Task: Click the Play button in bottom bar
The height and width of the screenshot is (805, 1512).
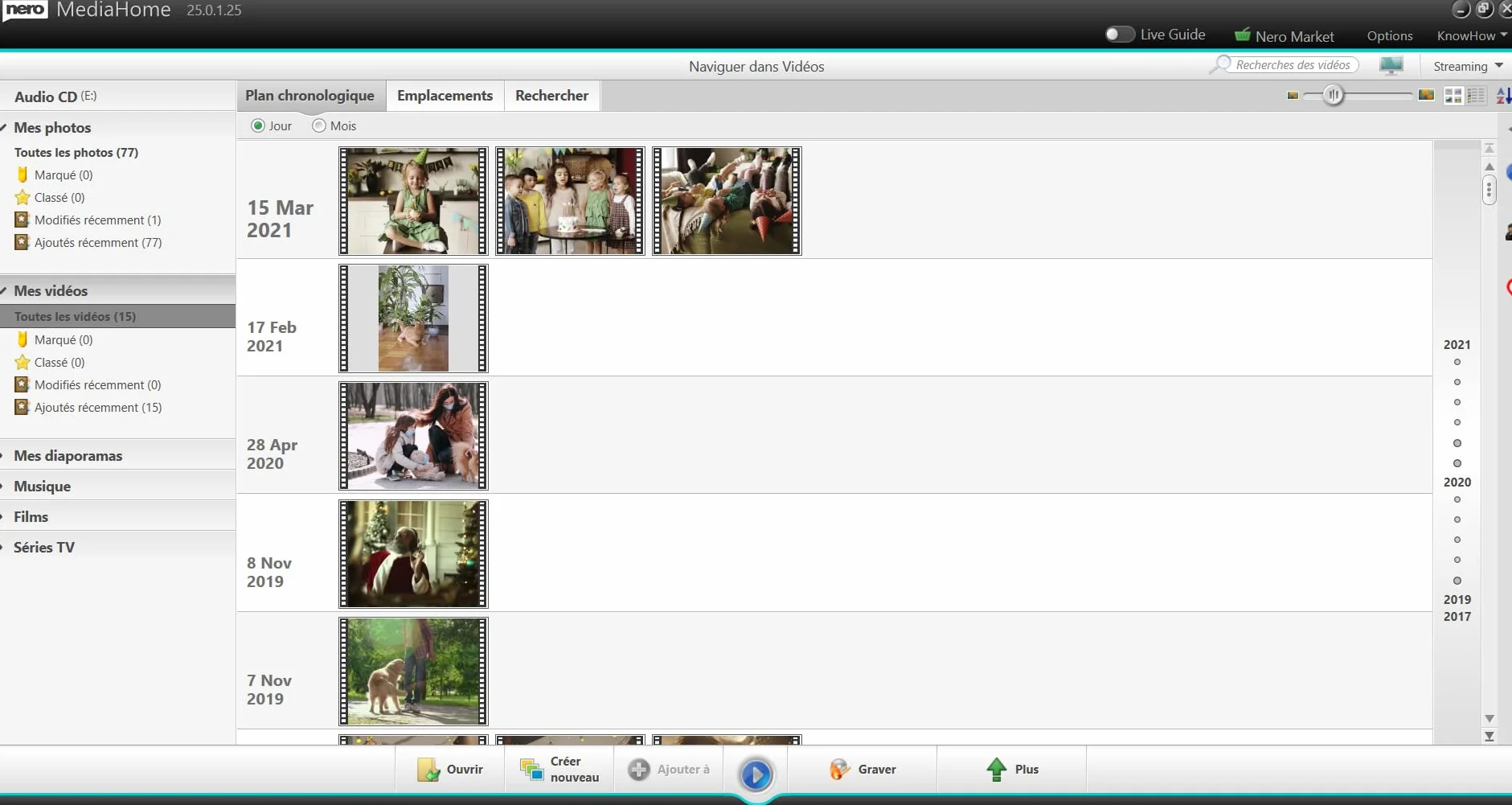Action: coord(756,774)
